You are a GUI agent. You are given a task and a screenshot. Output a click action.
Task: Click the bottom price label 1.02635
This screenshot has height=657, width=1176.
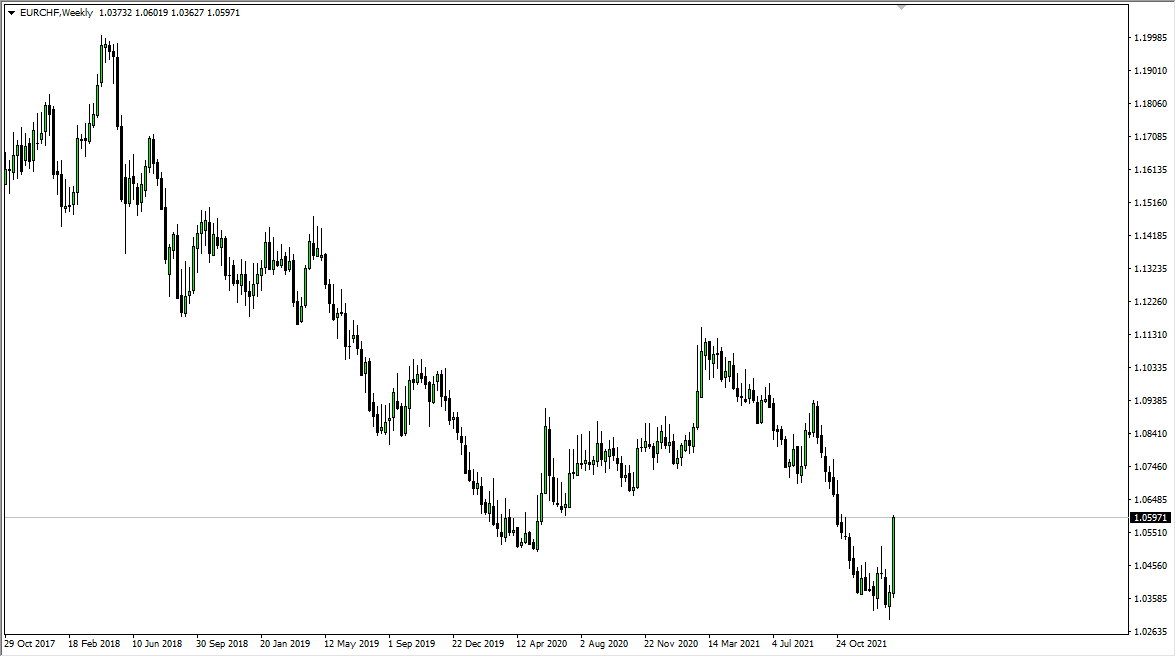pyautogui.click(x=1148, y=631)
